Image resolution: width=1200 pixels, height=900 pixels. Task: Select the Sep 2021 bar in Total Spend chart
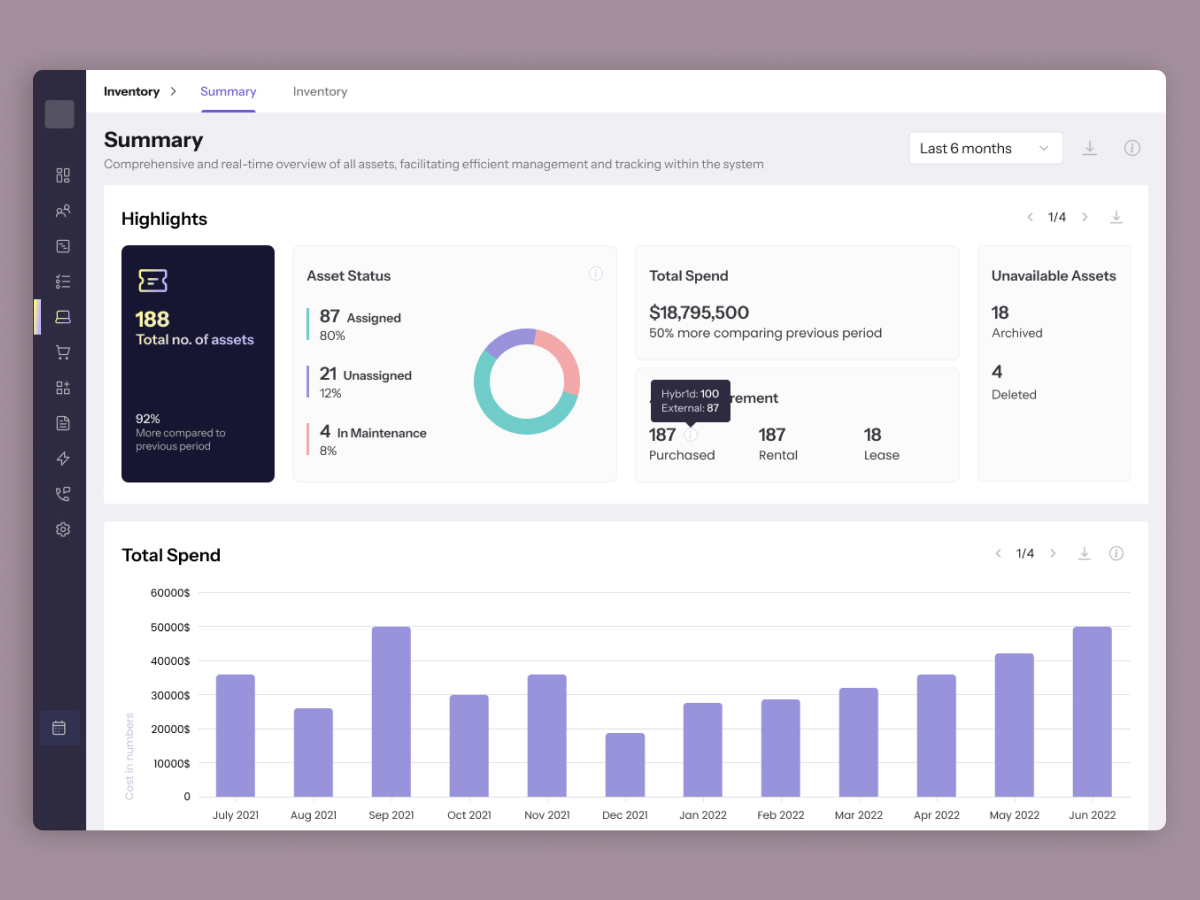[391, 710]
